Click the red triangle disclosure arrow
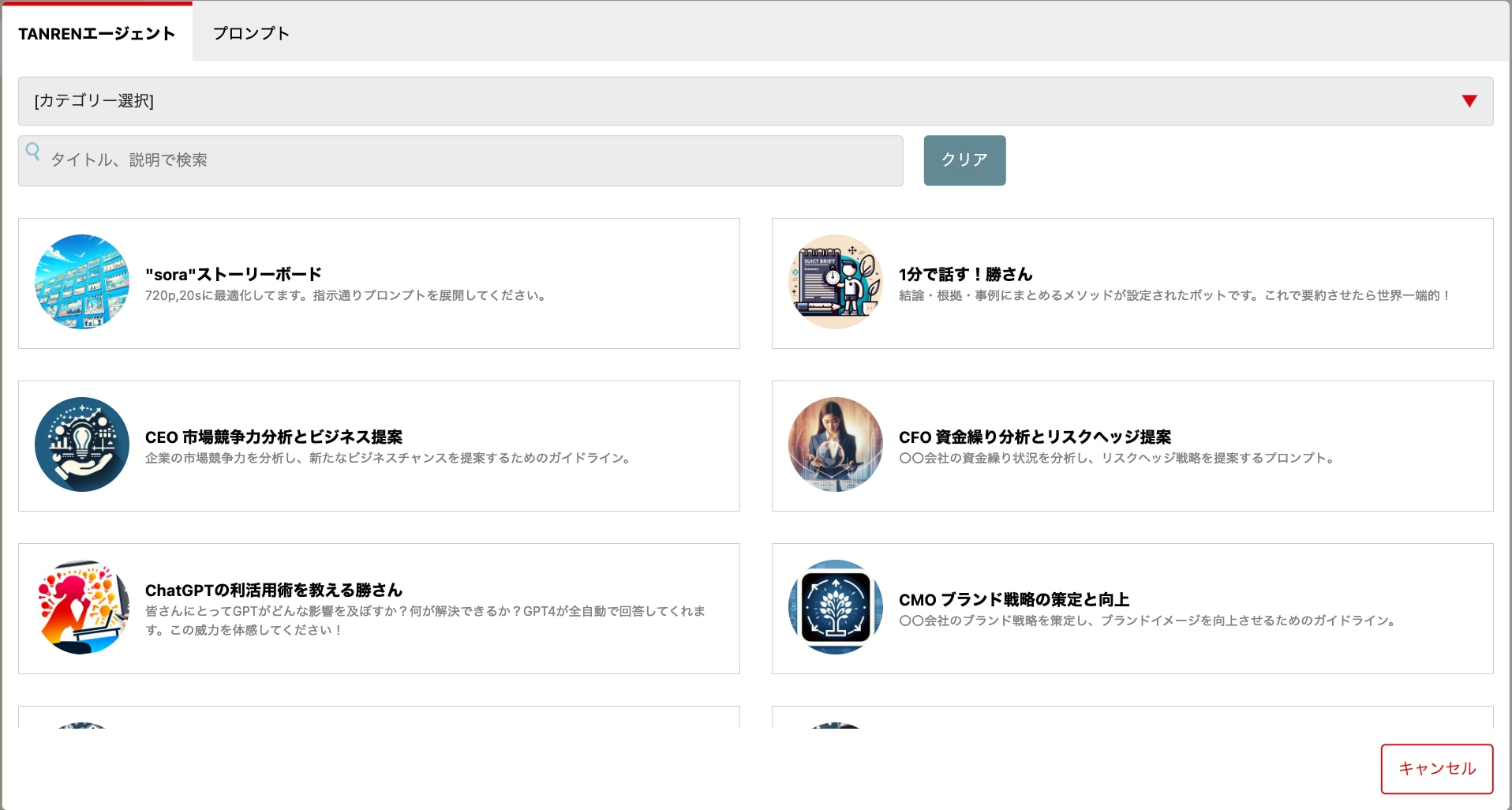 [1469, 101]
